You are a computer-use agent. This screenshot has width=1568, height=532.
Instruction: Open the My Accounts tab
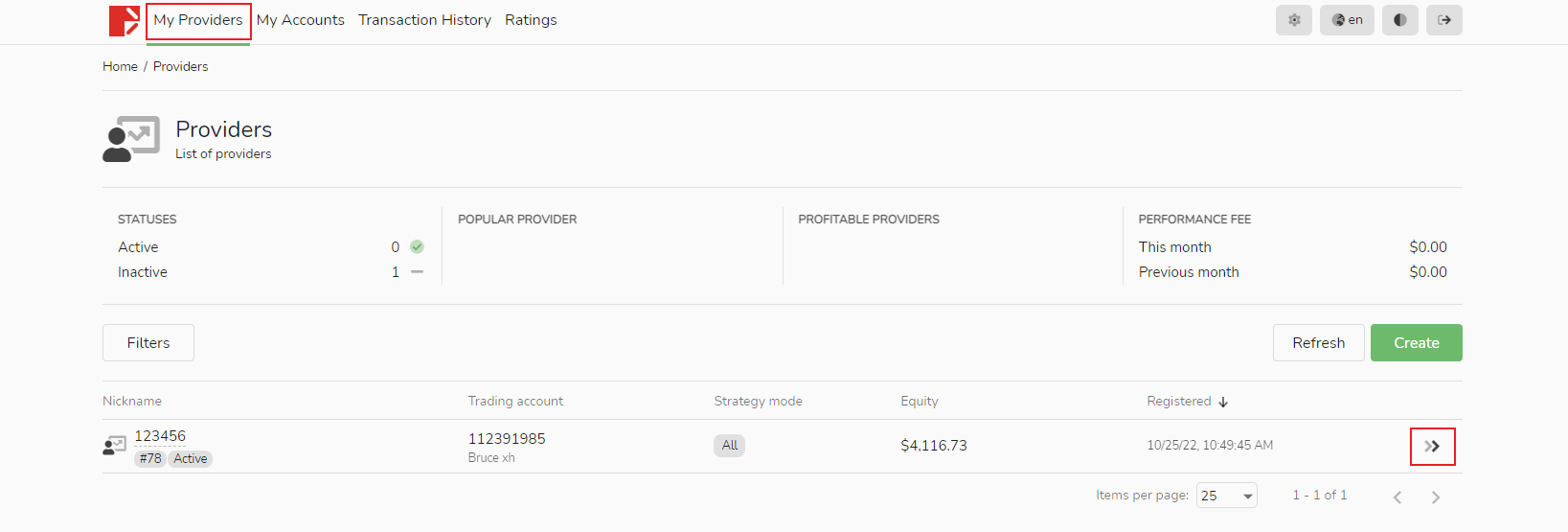(301, 20)
